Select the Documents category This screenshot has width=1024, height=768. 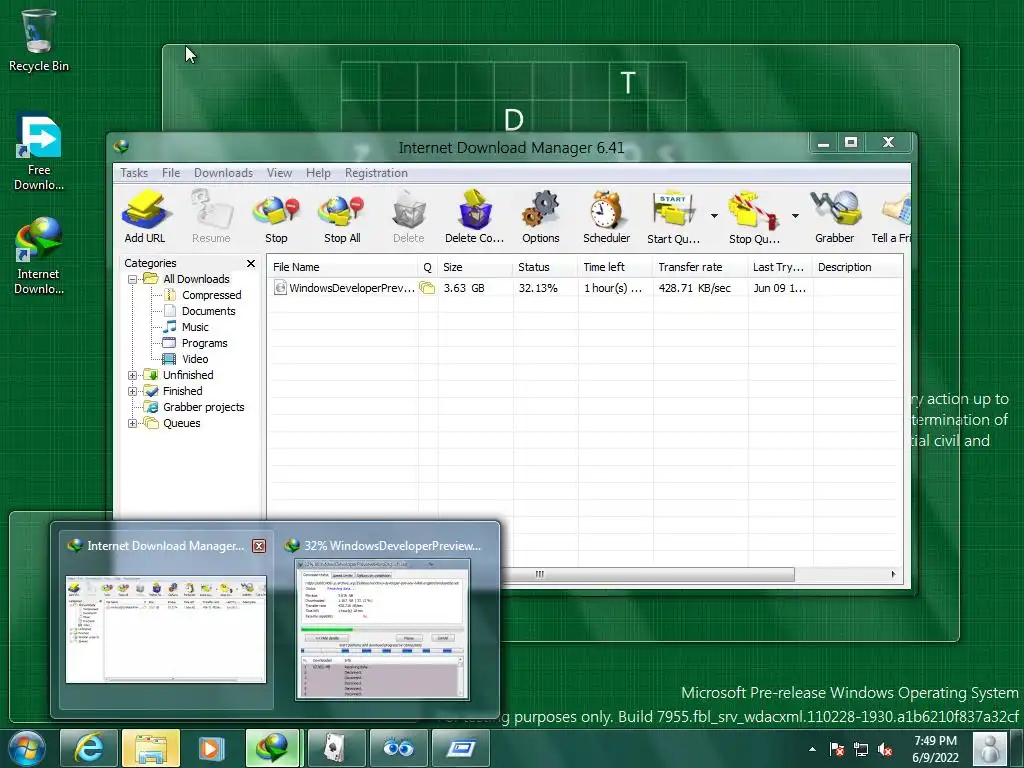(x=208, y=312)
